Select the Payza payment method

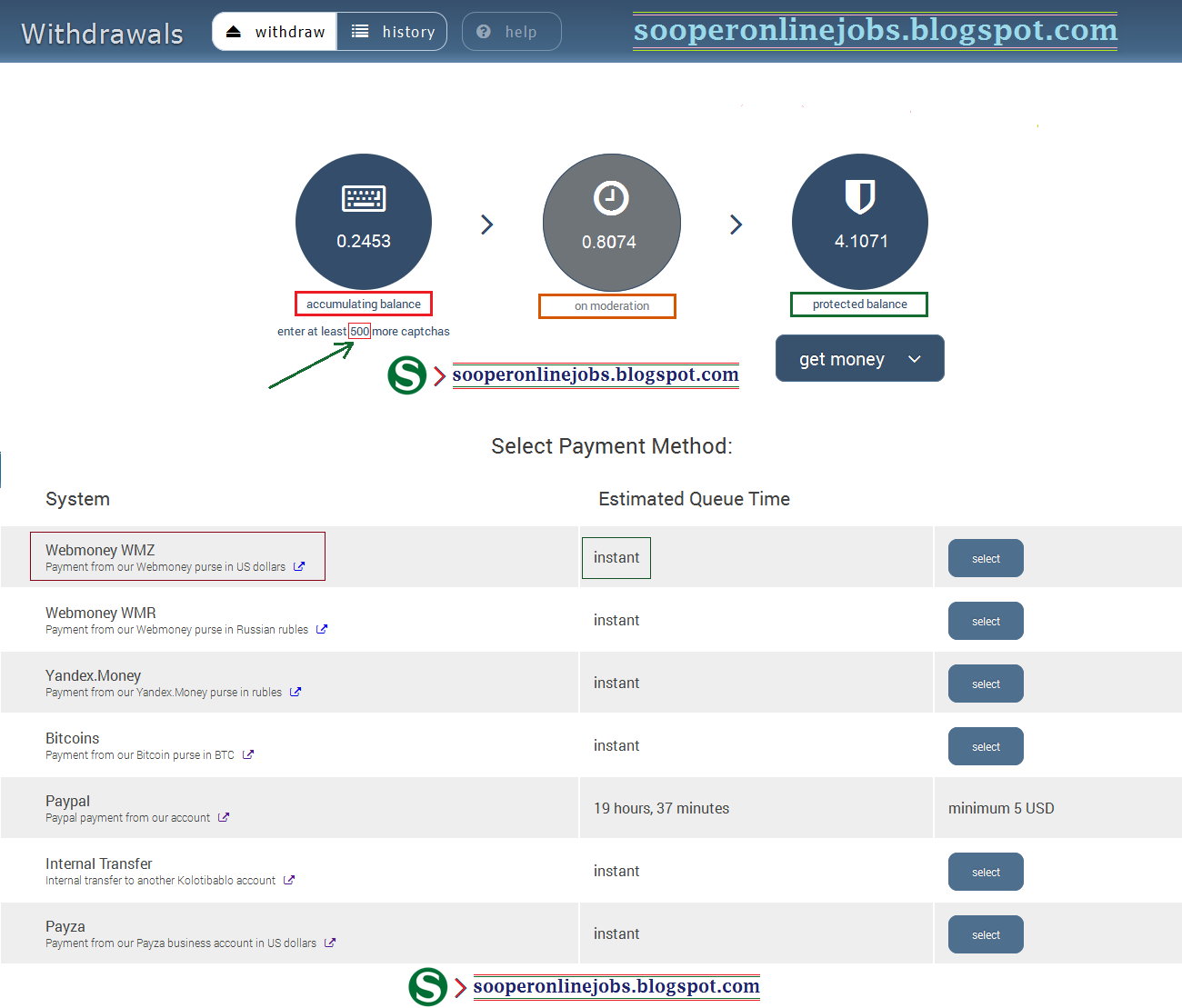tap(986, 934)
